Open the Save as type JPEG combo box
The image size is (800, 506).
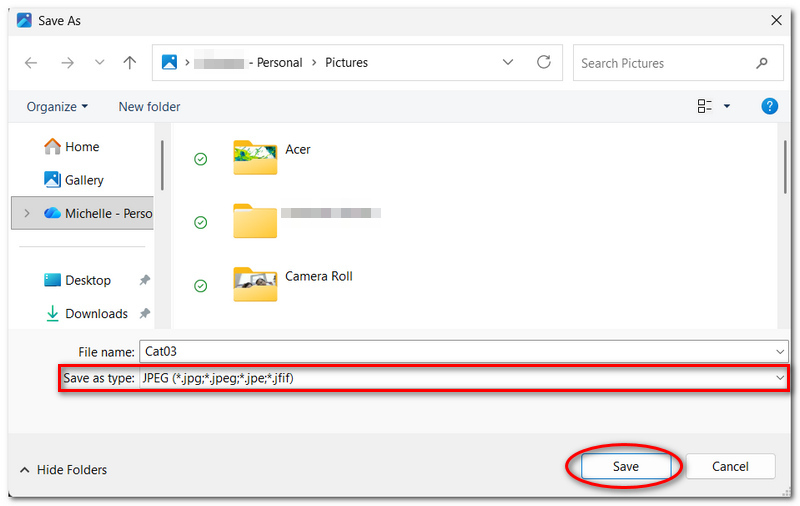click(x=463, y=378)
